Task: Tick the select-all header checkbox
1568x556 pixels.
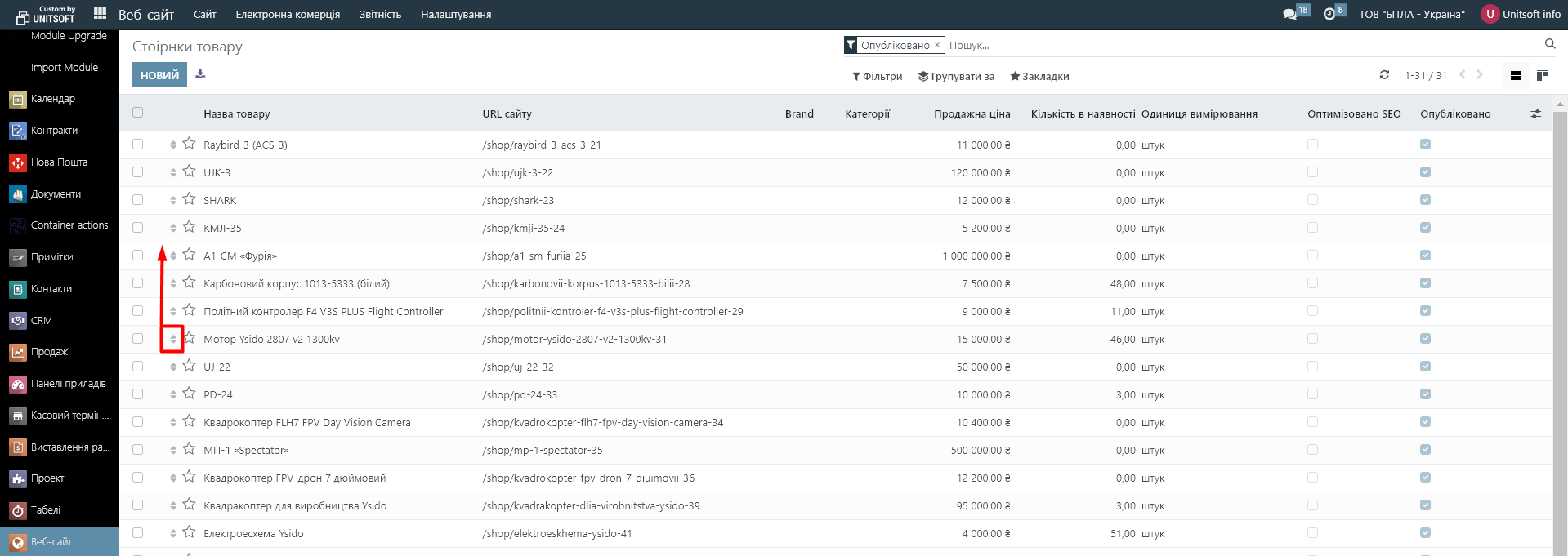Action: pos(137,113)
